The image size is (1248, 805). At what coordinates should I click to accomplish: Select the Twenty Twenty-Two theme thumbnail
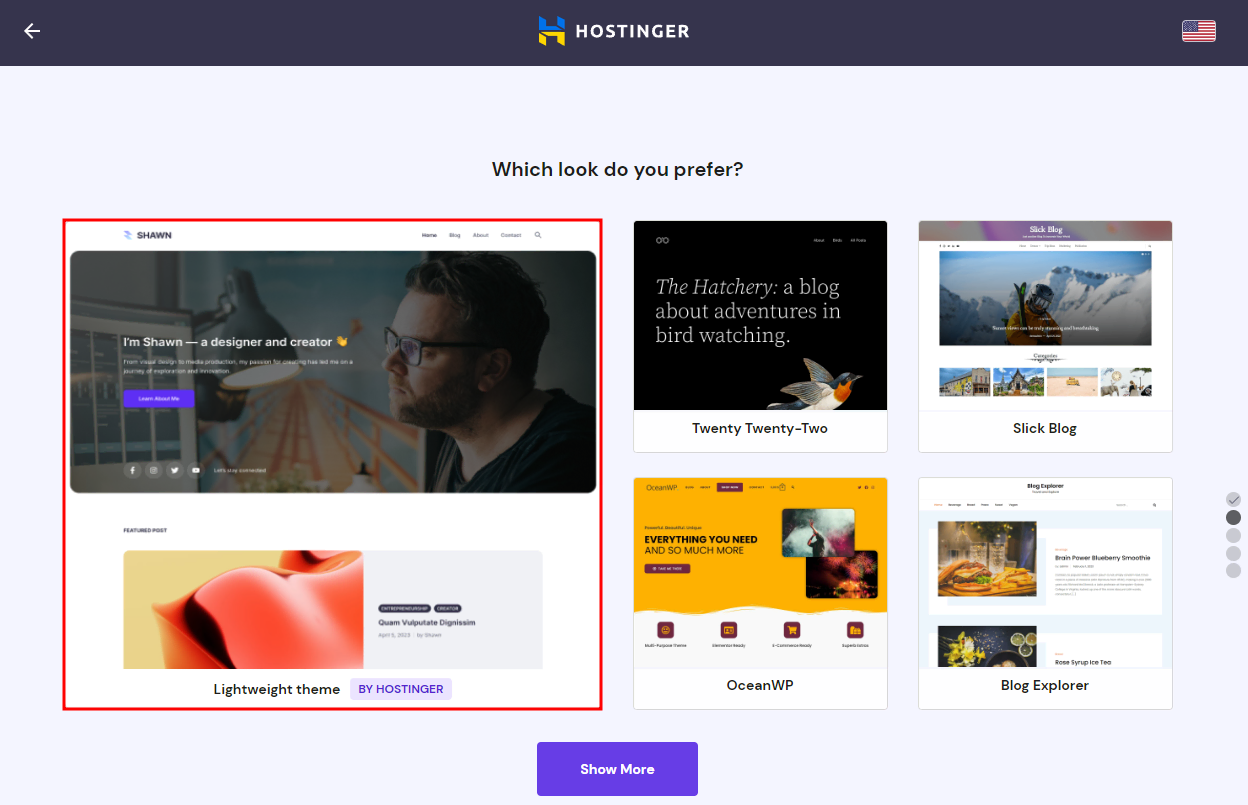point(760,315)
